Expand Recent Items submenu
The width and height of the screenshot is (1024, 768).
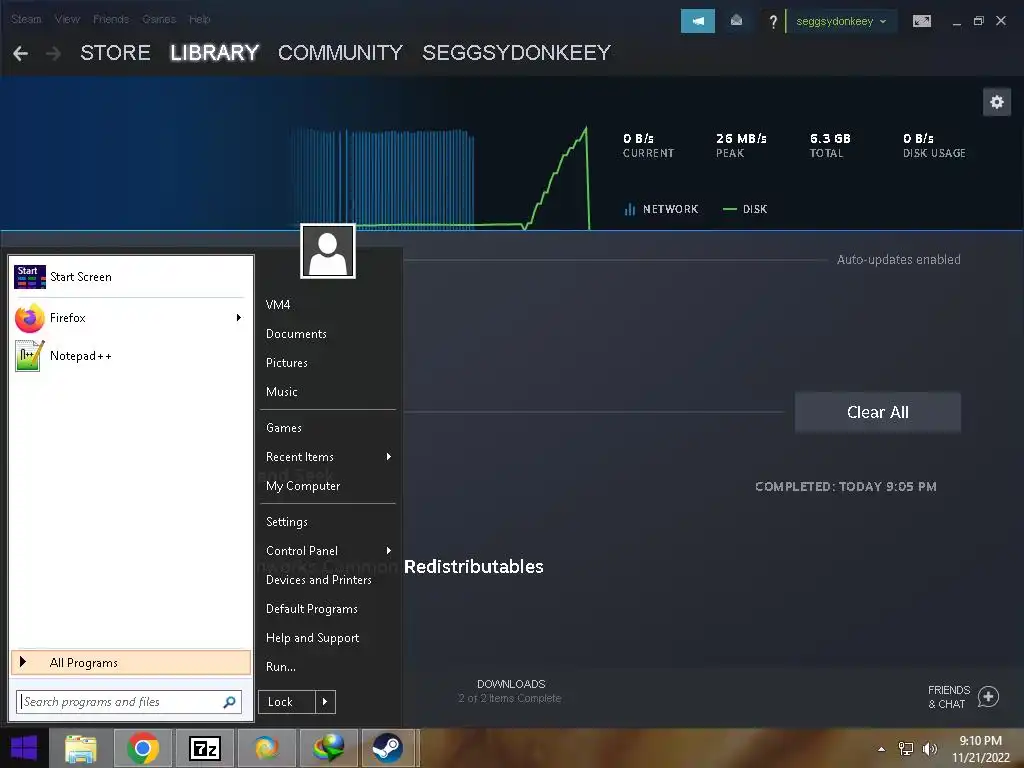[389, 456]
